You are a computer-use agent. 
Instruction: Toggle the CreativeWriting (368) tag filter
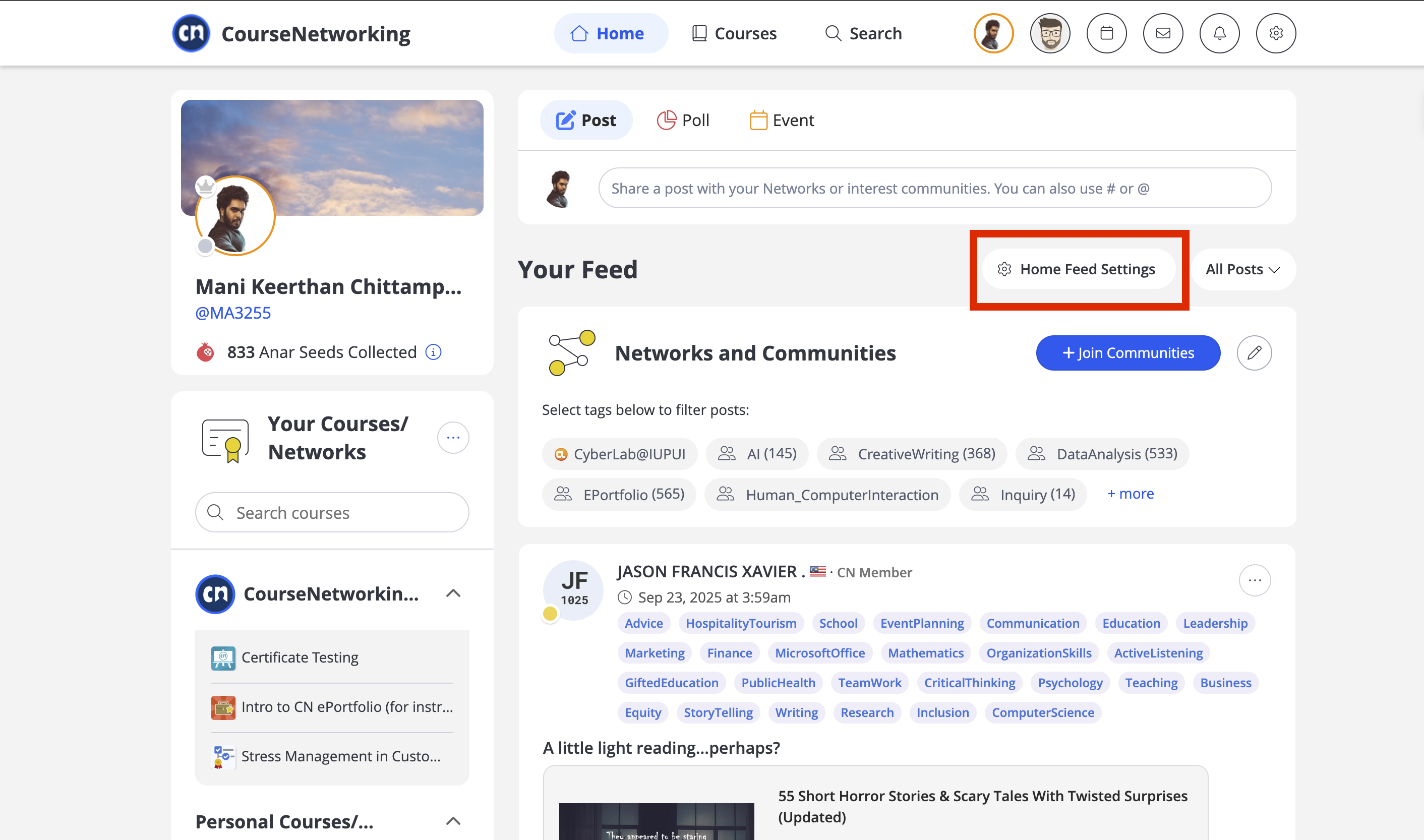911,454
